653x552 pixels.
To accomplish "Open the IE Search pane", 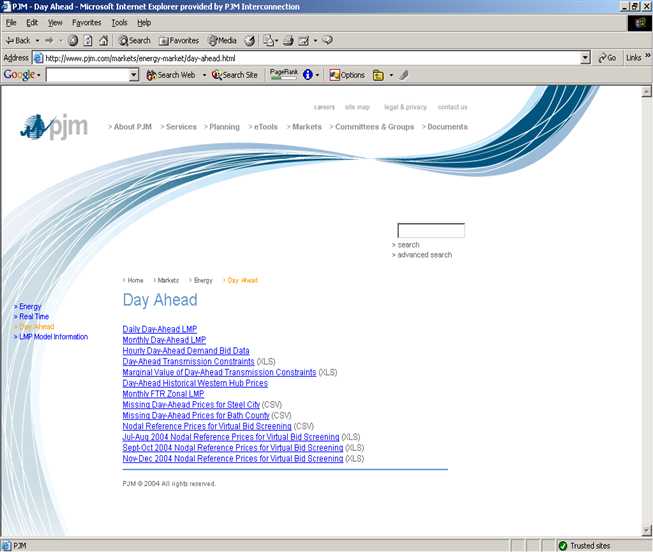I will [135, 40].
